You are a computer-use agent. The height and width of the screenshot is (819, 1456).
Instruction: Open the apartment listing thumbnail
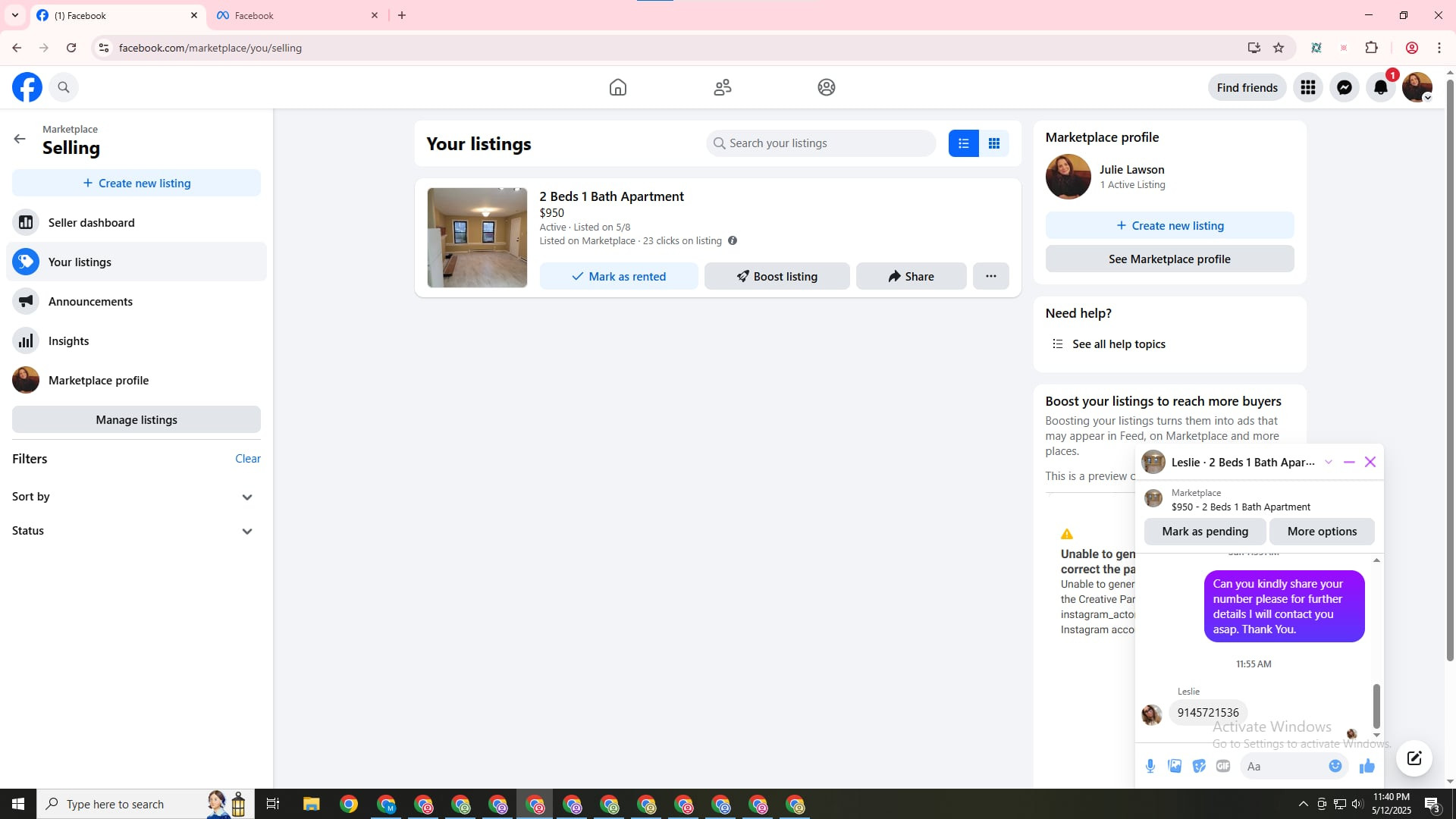tap(477, 237)
